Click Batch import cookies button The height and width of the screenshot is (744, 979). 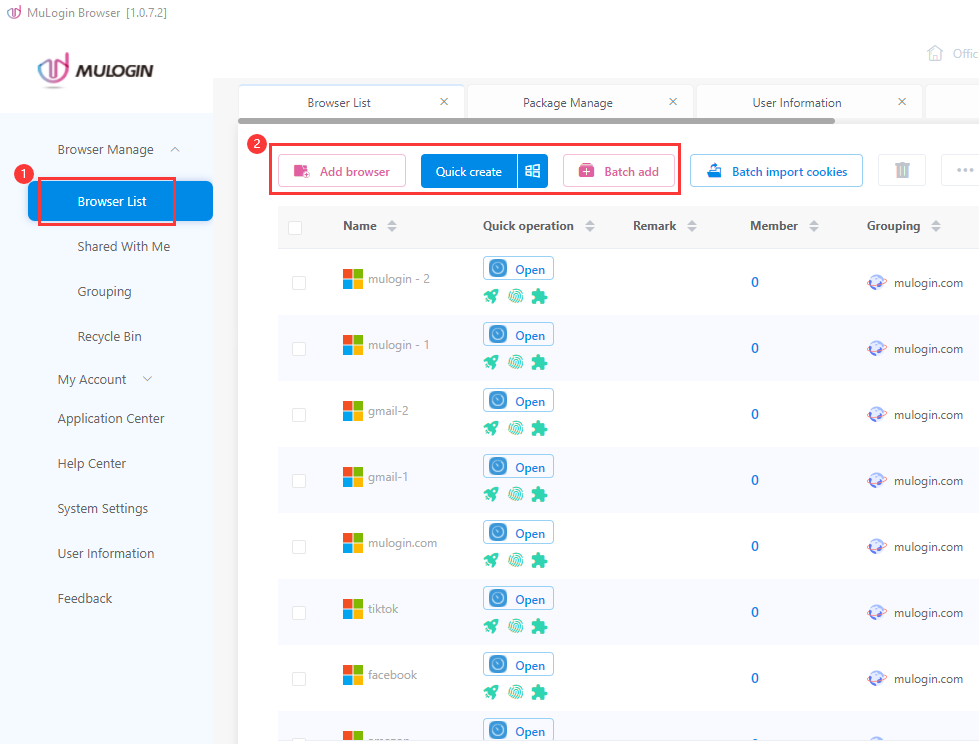point(776,171)
